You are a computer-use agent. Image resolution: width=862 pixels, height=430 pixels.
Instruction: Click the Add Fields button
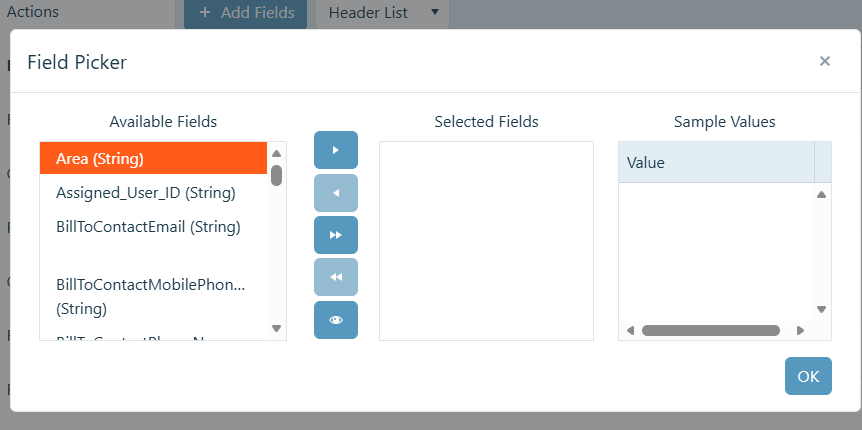[x=245, y=13]
